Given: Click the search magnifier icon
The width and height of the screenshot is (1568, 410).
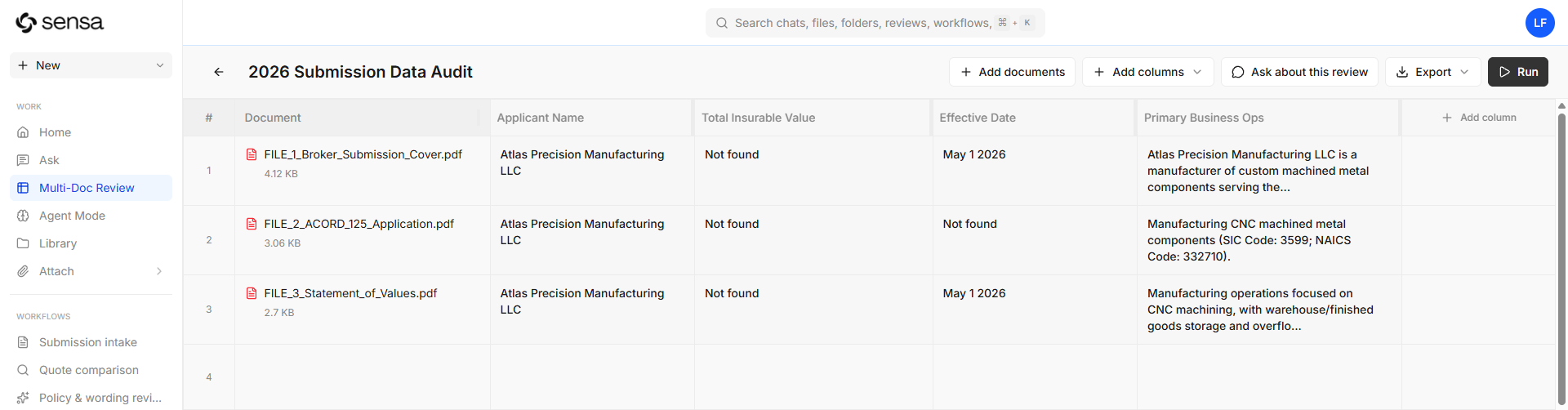Looking at the screenshot, I should [x=722, y=23].
